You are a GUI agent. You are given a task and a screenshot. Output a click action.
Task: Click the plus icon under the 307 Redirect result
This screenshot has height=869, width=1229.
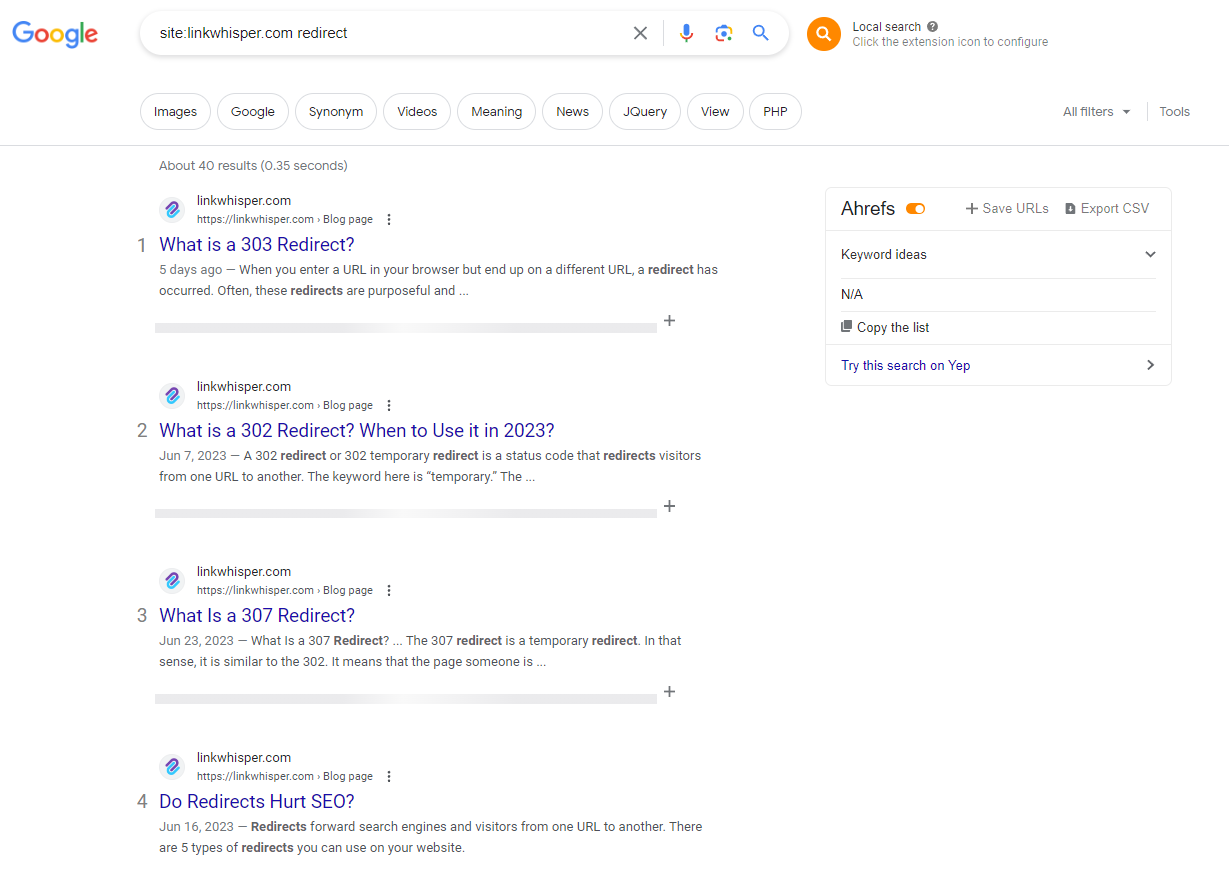click(669, 691)
